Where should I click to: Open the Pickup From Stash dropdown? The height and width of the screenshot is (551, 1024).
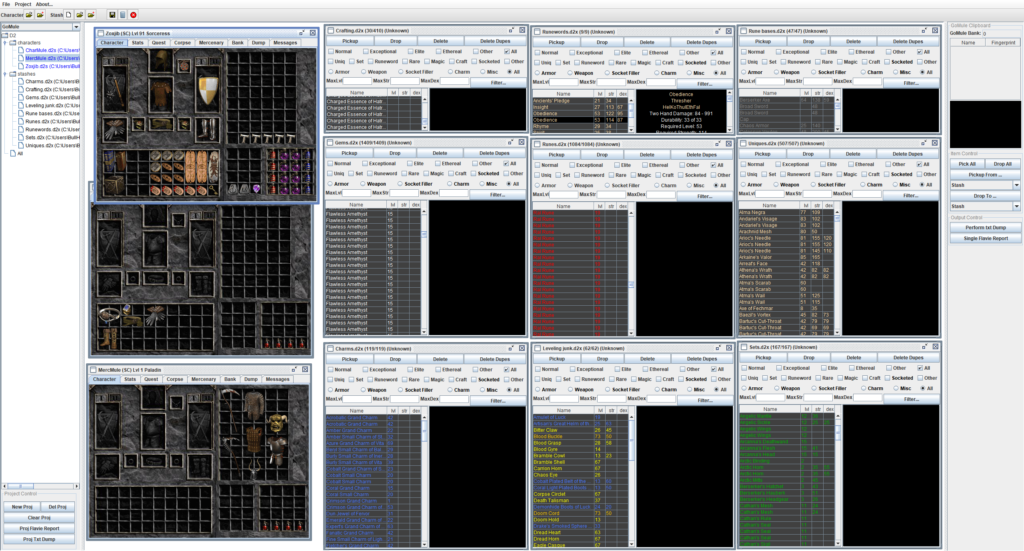[x=1017, y=185]
